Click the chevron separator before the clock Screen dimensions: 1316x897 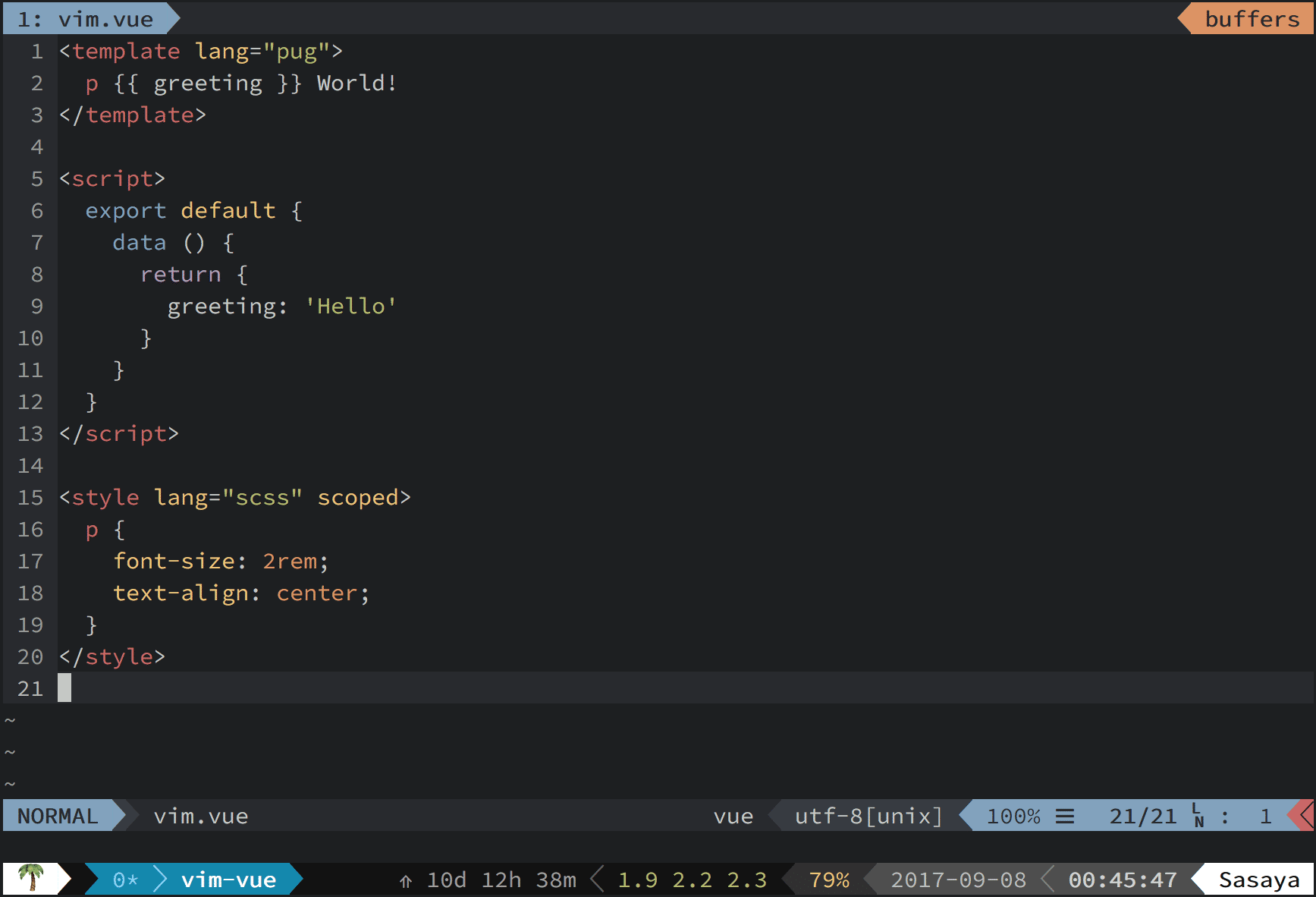pos(1047,880)
